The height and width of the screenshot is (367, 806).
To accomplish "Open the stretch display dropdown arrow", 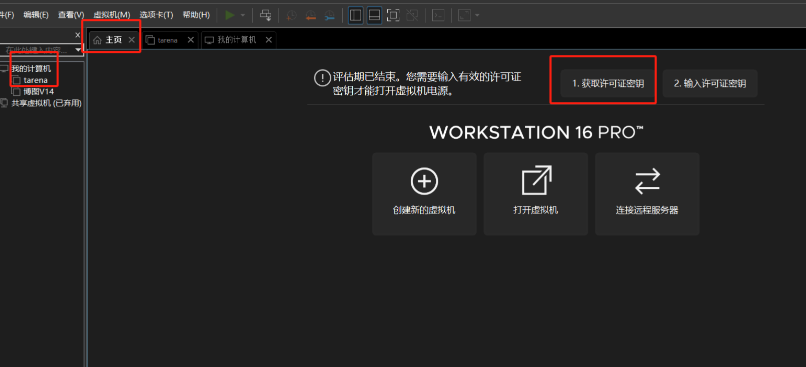I will click(478, 15).
